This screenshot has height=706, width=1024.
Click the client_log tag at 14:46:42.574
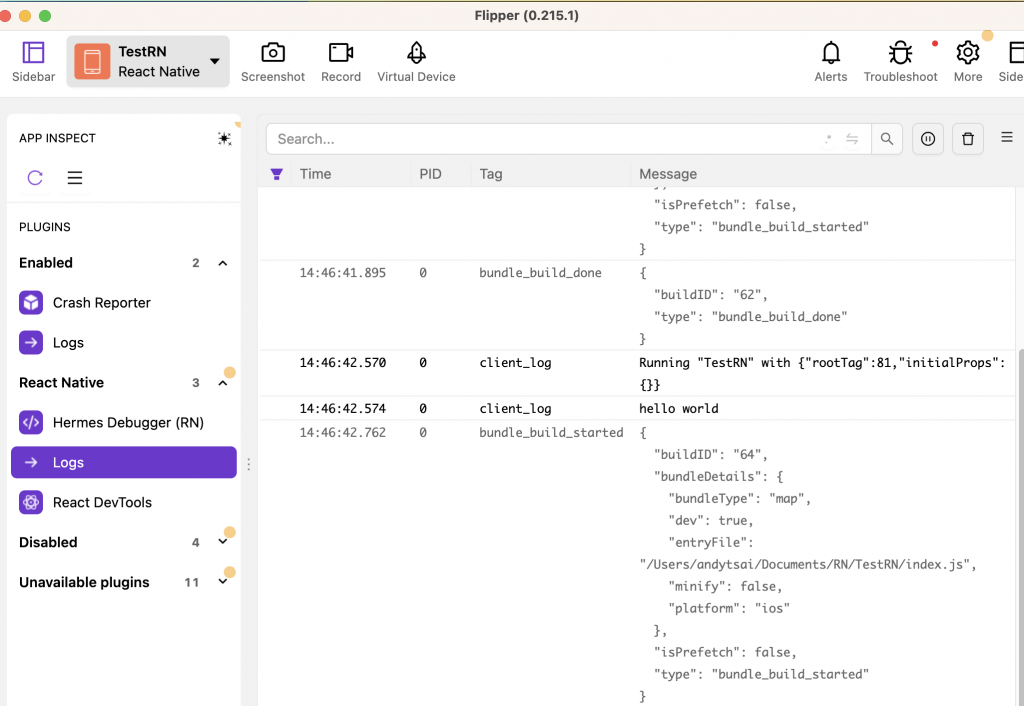515,409
